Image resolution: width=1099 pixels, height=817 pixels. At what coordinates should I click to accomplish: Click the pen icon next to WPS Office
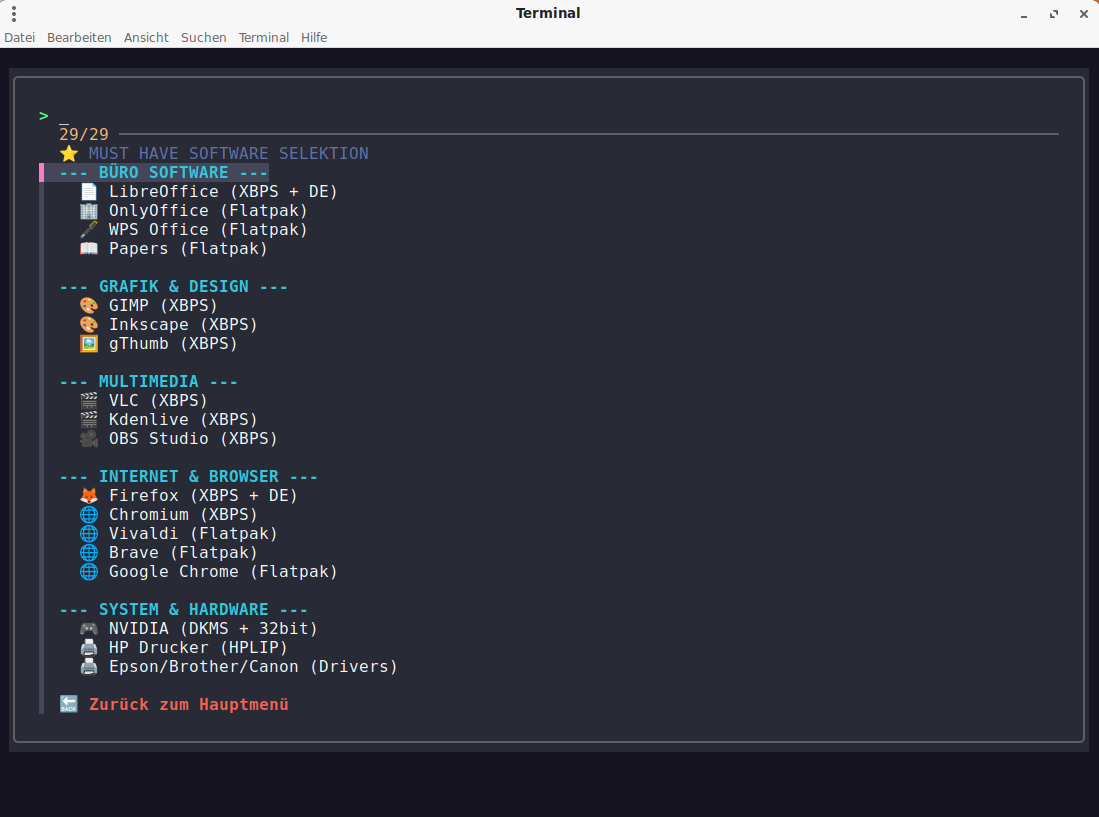(89, 229)
